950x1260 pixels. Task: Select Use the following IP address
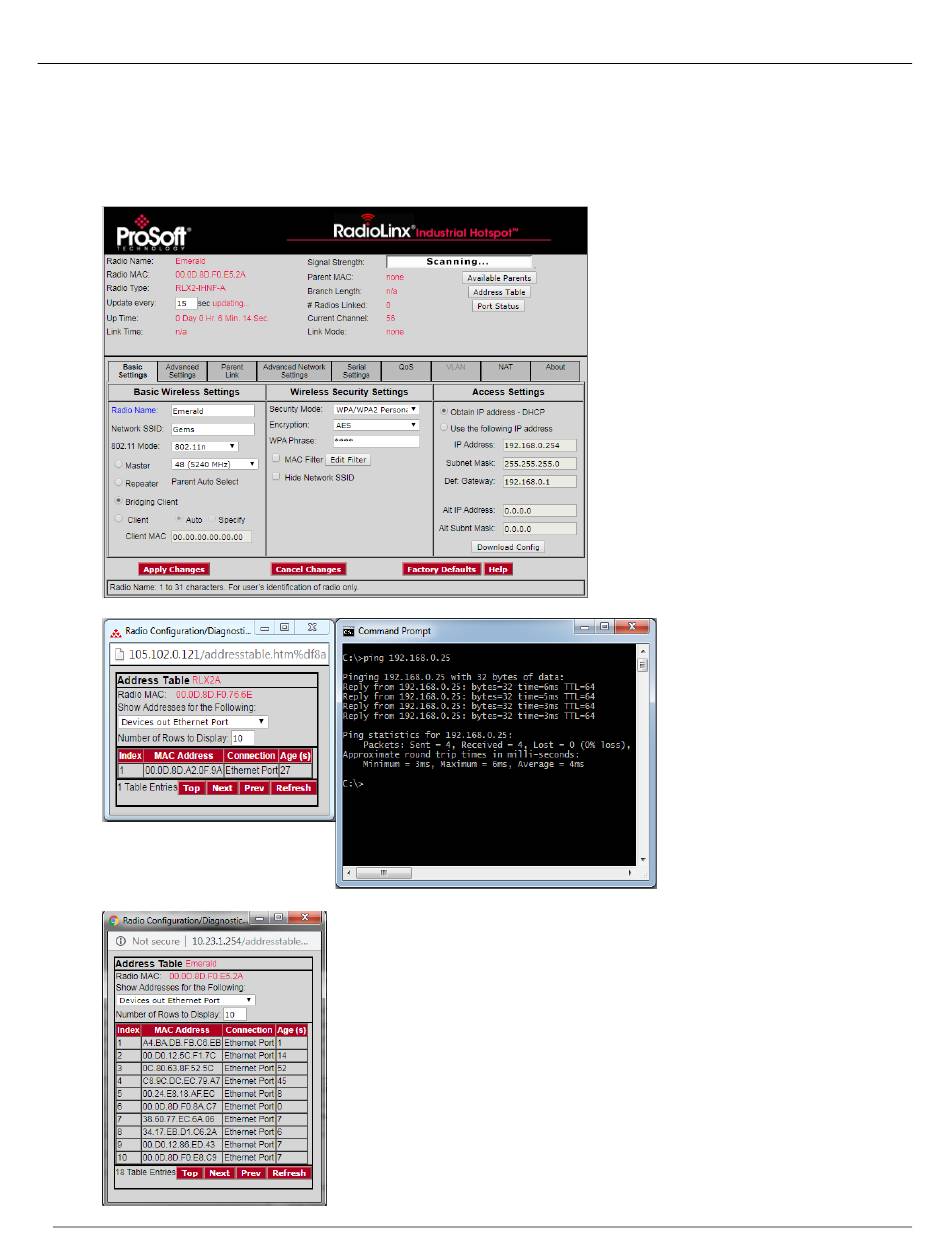click(443, 428)
